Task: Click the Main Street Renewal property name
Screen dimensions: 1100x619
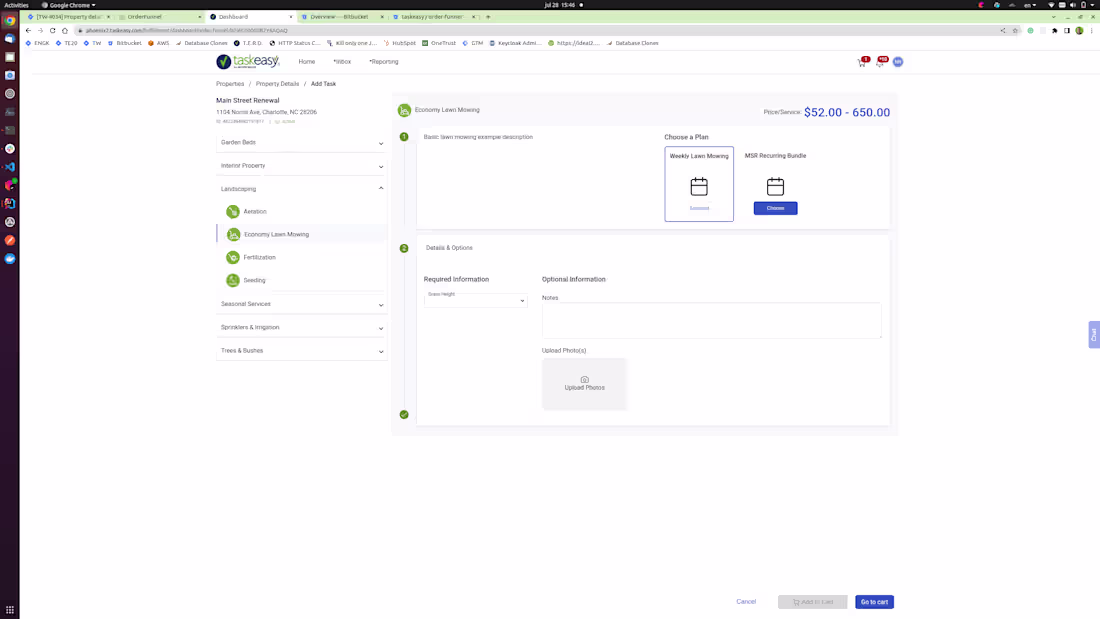Action: 248,100
